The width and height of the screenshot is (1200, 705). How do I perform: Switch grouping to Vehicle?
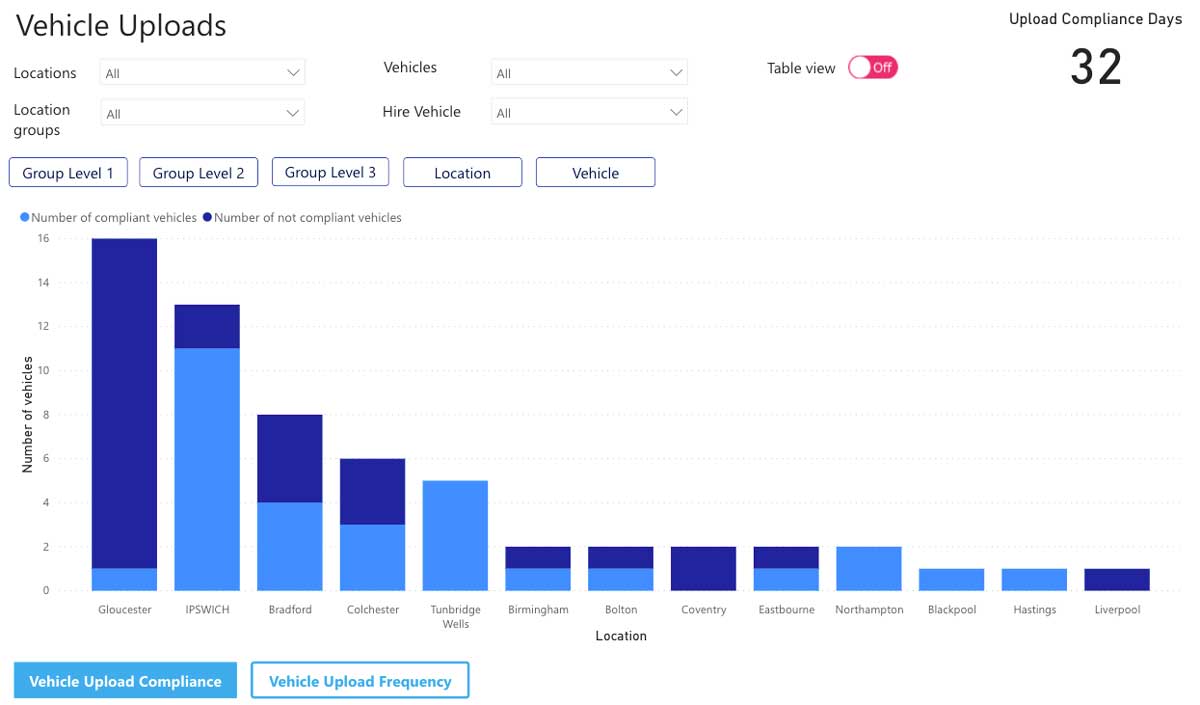(x=595, y=173)
